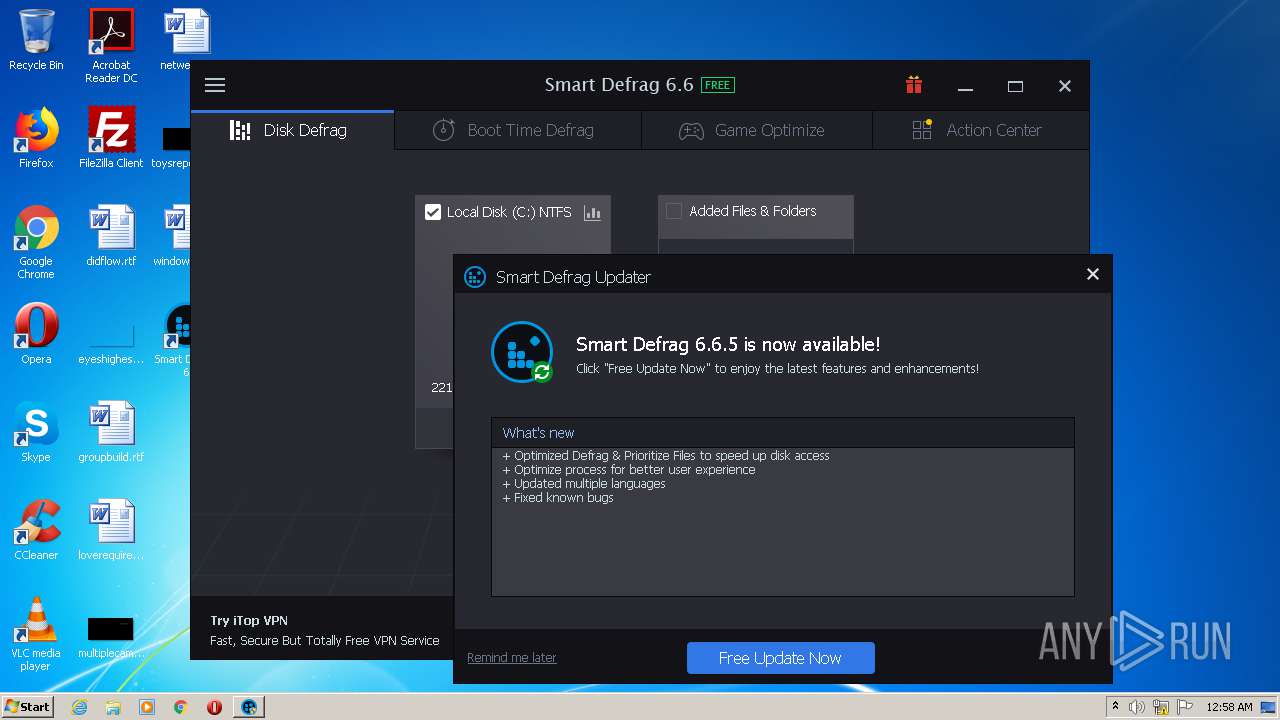Click the Remind me later link
The image size is (1280, 720).
click(x=512, y=658)
